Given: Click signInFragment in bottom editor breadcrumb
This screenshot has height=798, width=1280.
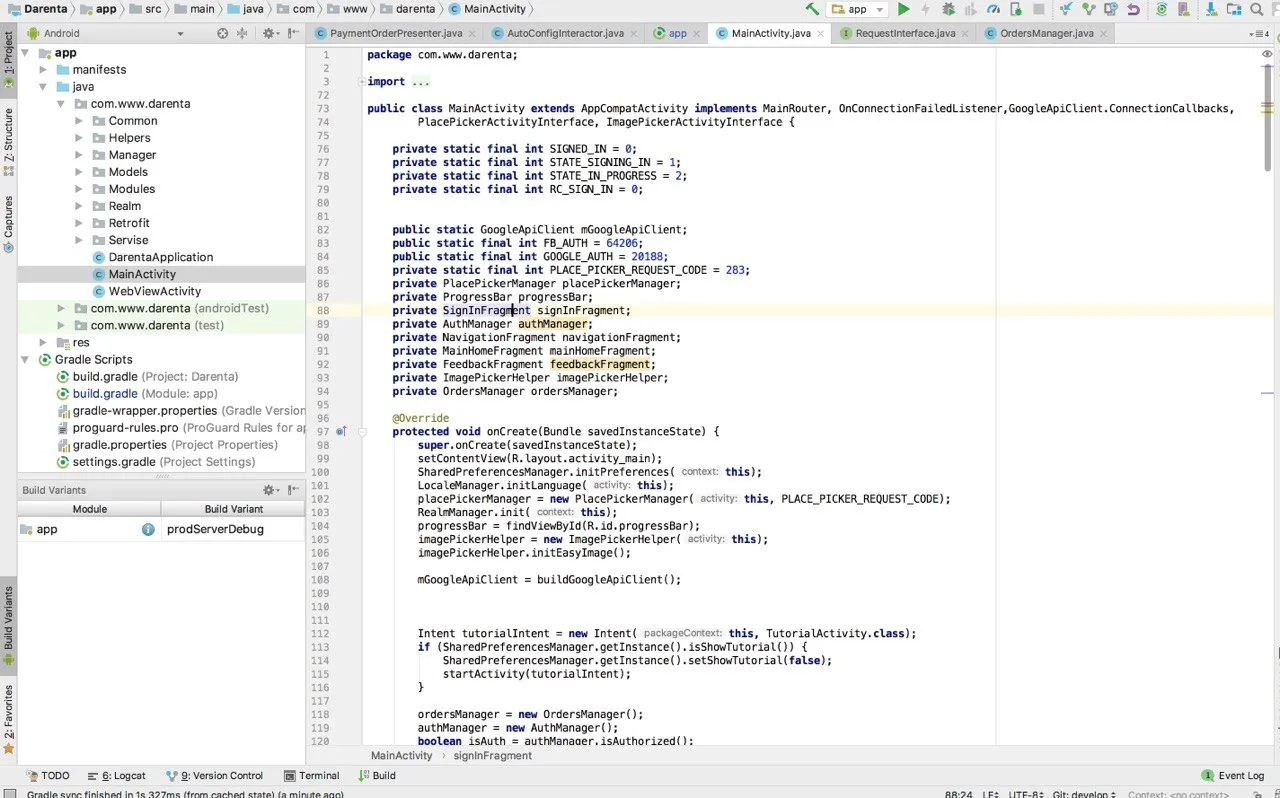Looking at the screenshot, I should pyautogui.click(x=492, y=756).
